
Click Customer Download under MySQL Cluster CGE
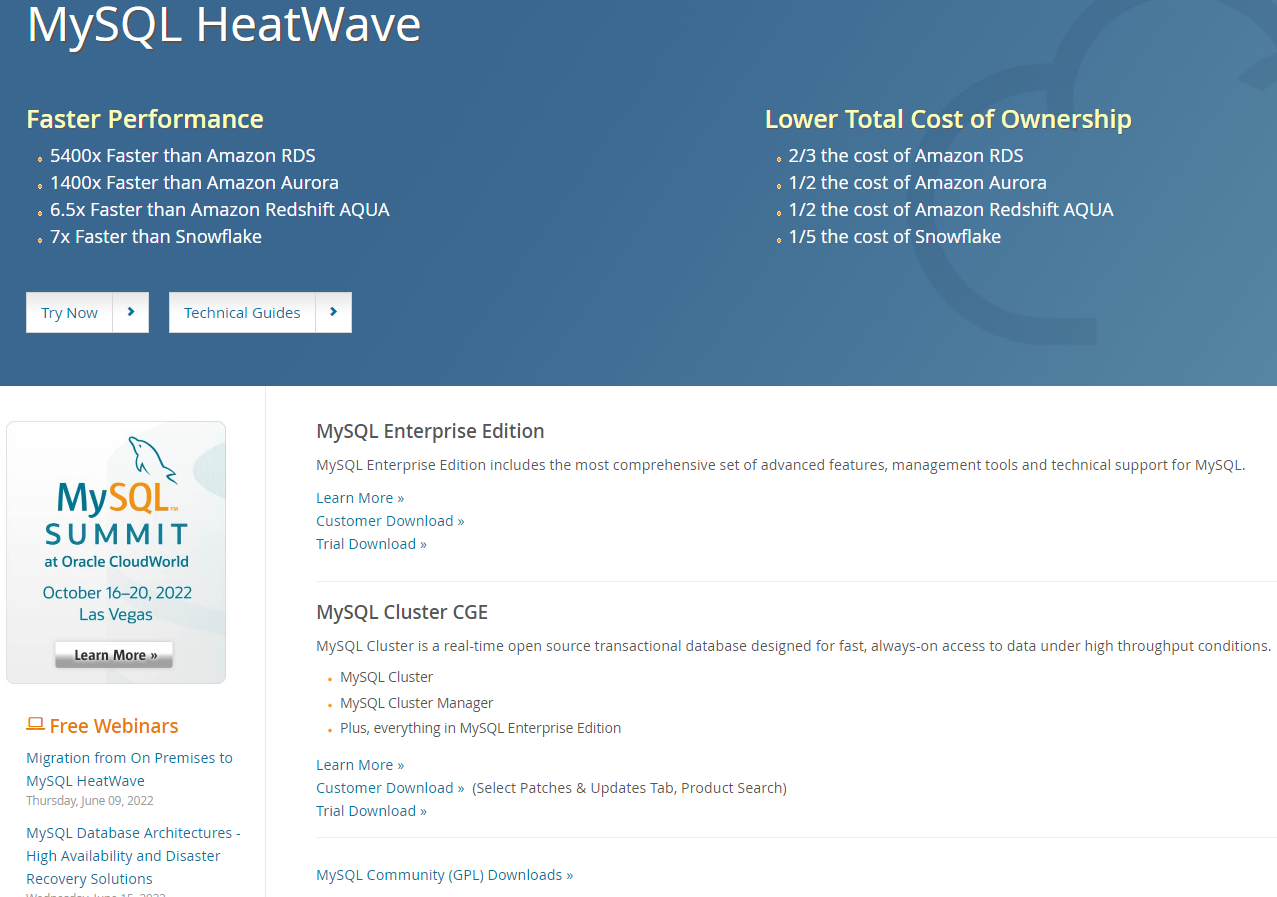[x=390, y=788]
